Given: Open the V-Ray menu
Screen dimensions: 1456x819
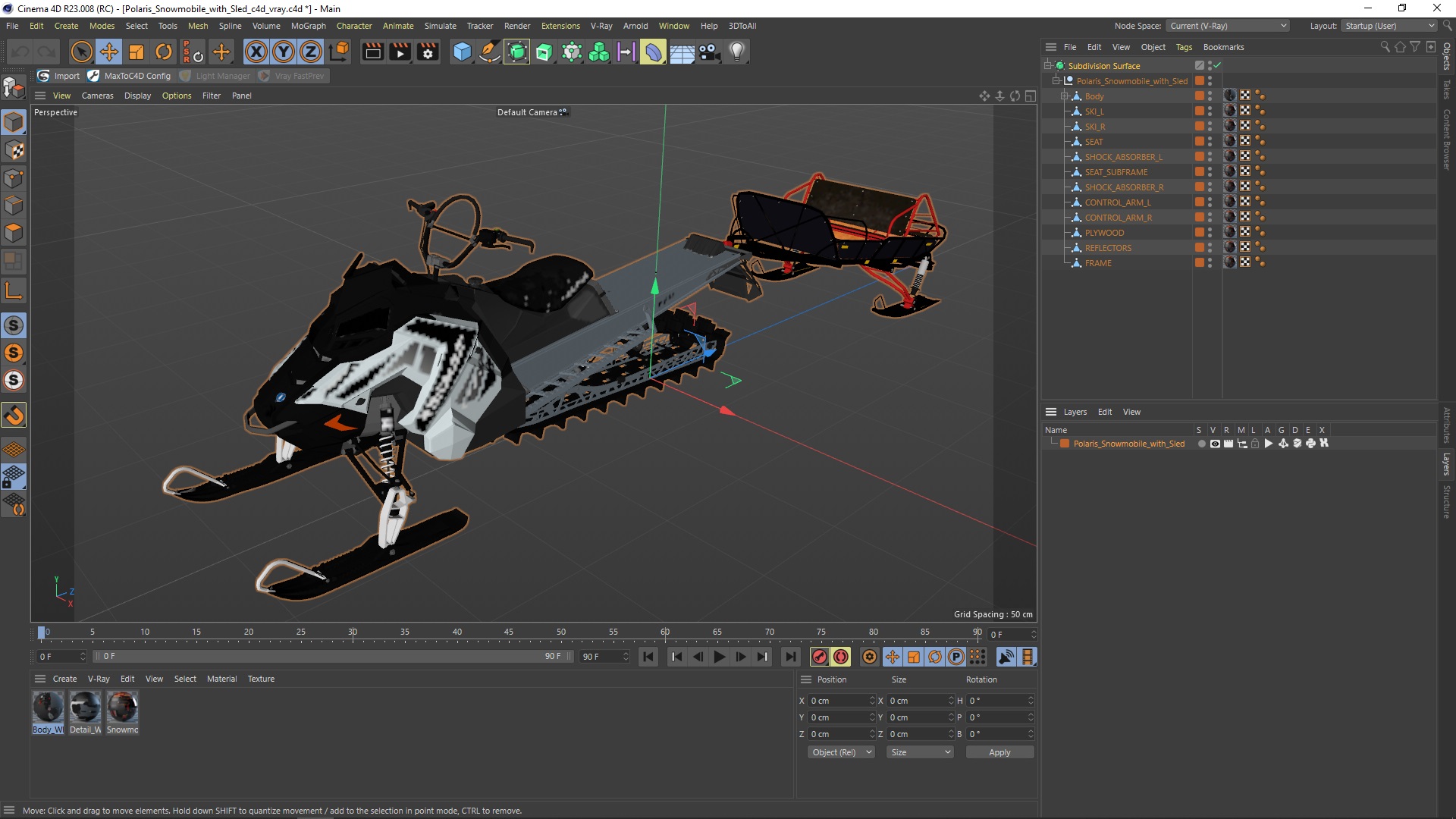Looking at the screenshot, I should point(601,26).
